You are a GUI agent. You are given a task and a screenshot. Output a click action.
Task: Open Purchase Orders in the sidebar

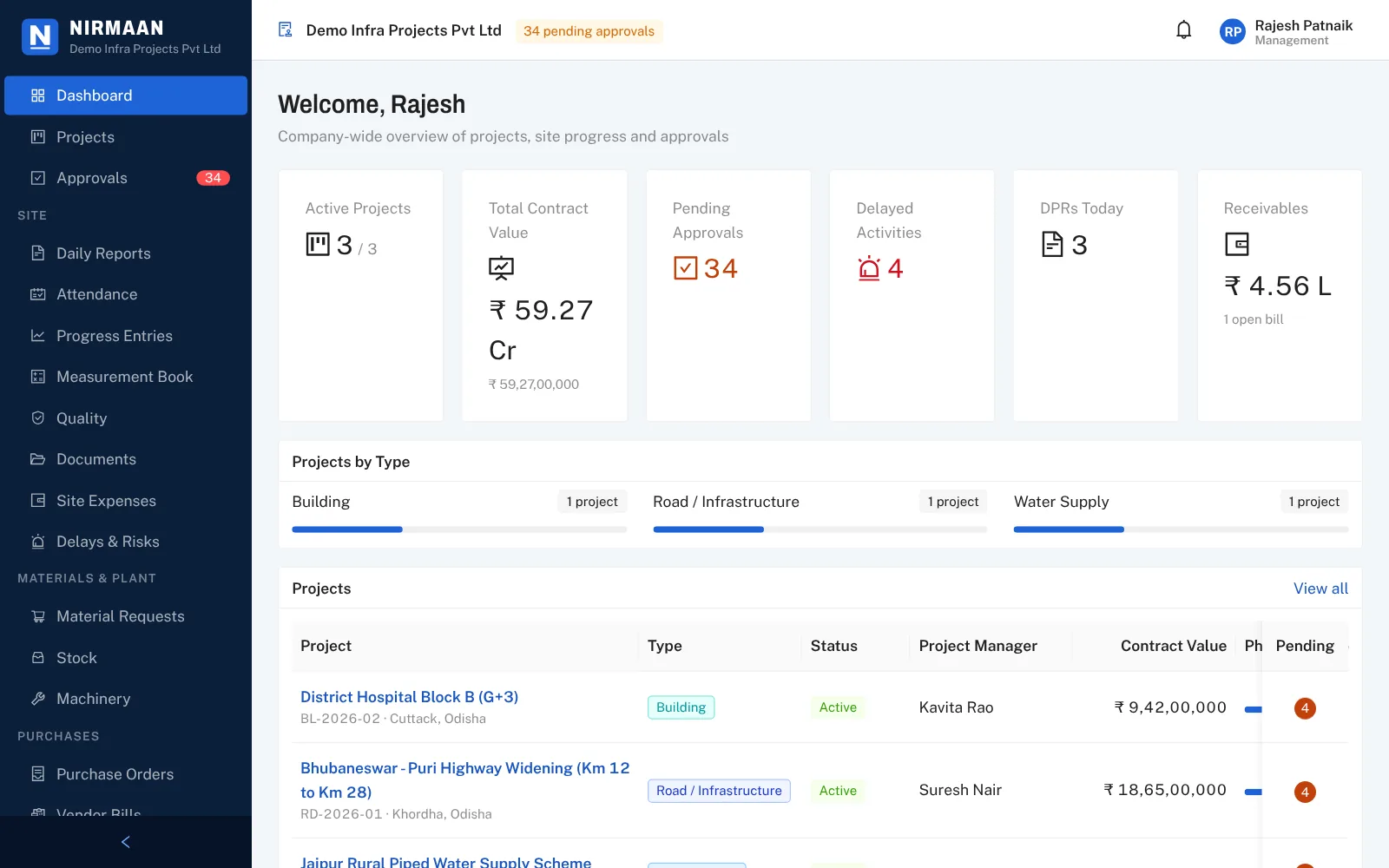point(126,774)
